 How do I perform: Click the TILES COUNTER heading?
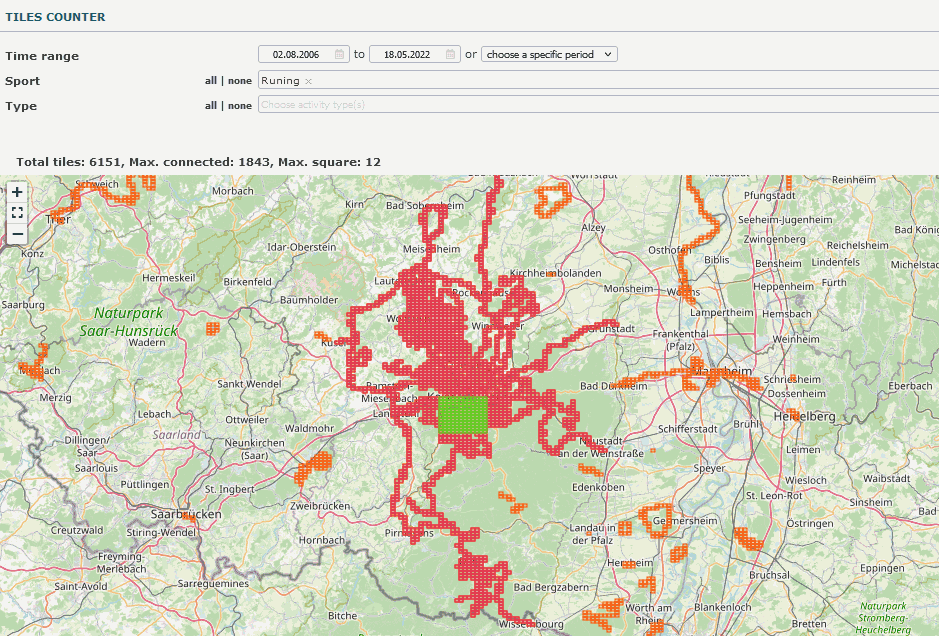pyautogui.click(x=55, y=17)
